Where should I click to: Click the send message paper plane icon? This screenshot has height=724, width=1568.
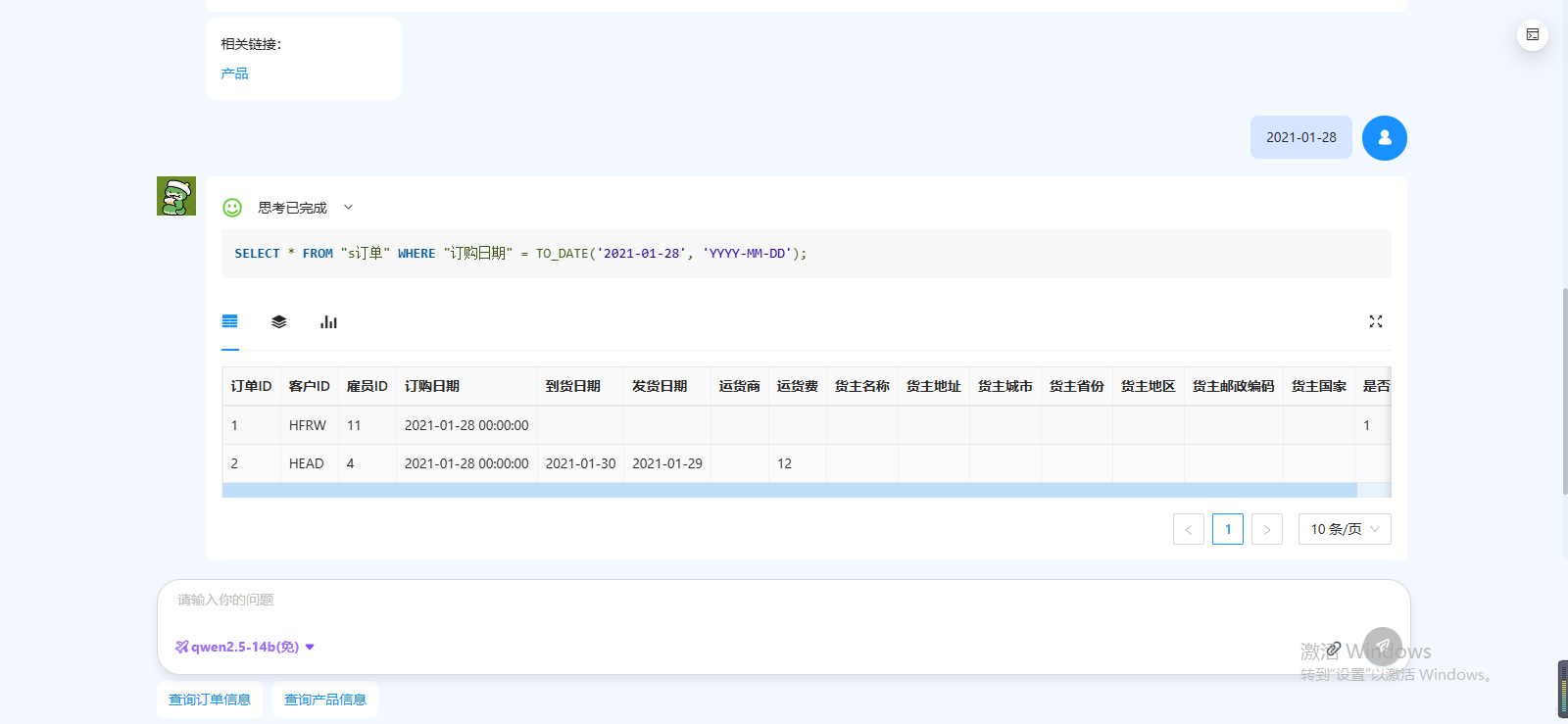coord(1382,647)
